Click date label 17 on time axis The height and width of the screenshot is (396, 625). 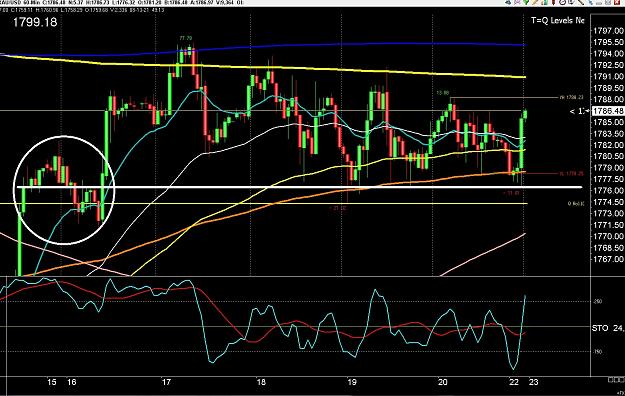point(166,382)
